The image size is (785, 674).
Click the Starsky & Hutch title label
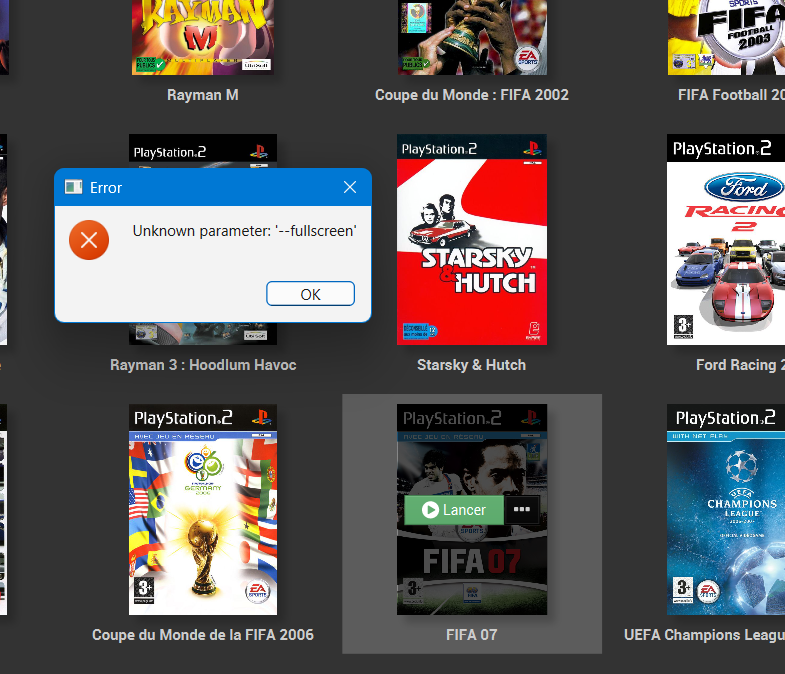(472, 365)
